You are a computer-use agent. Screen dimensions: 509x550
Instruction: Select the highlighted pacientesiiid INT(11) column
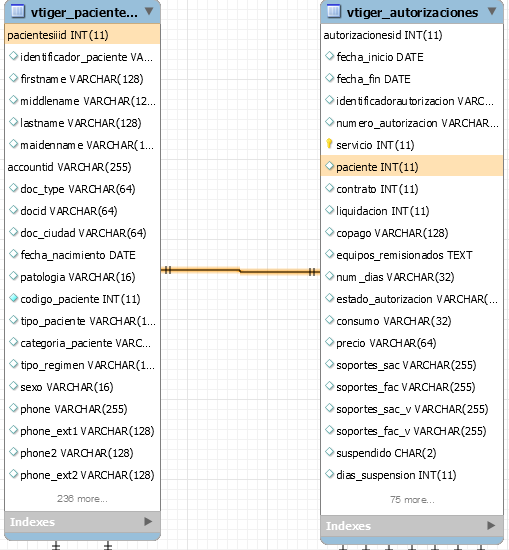pos(82,35)
